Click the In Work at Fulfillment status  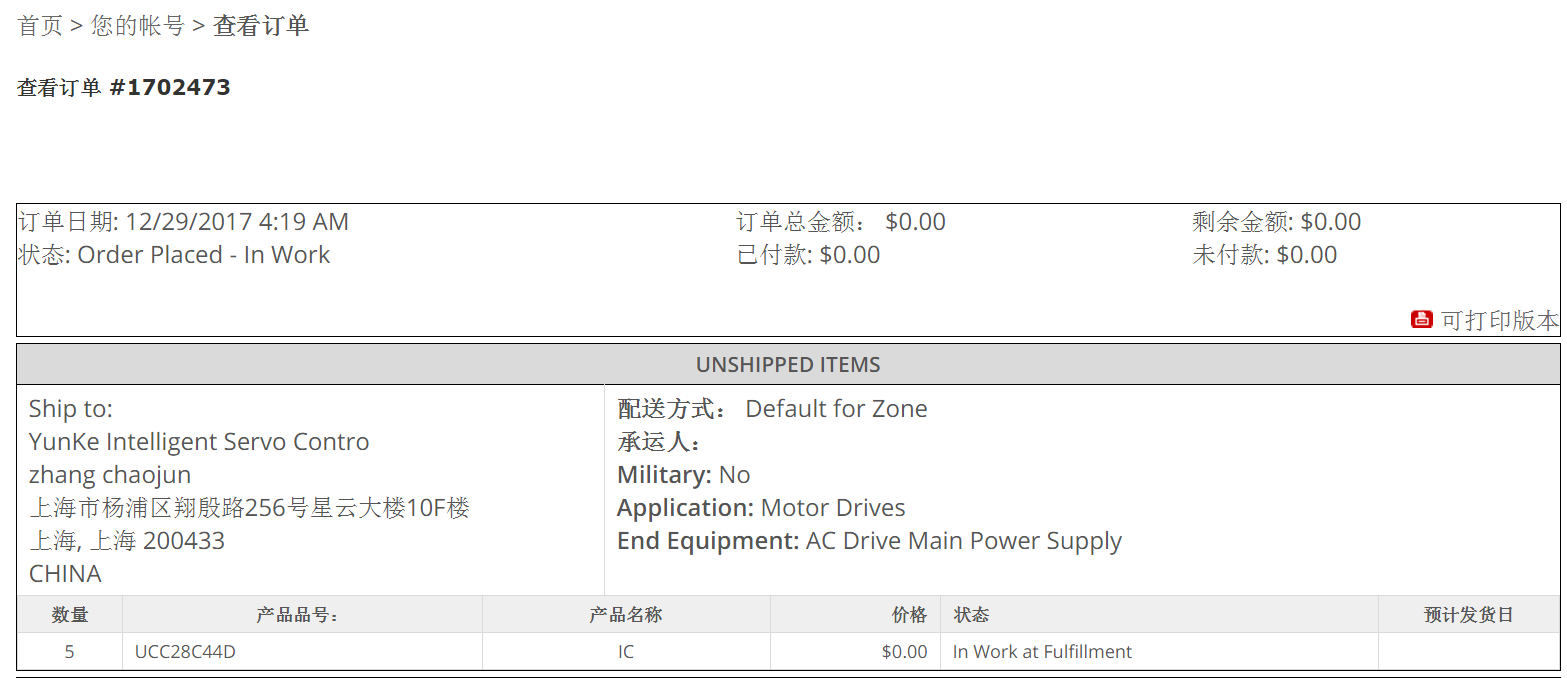coord(1042,652)
